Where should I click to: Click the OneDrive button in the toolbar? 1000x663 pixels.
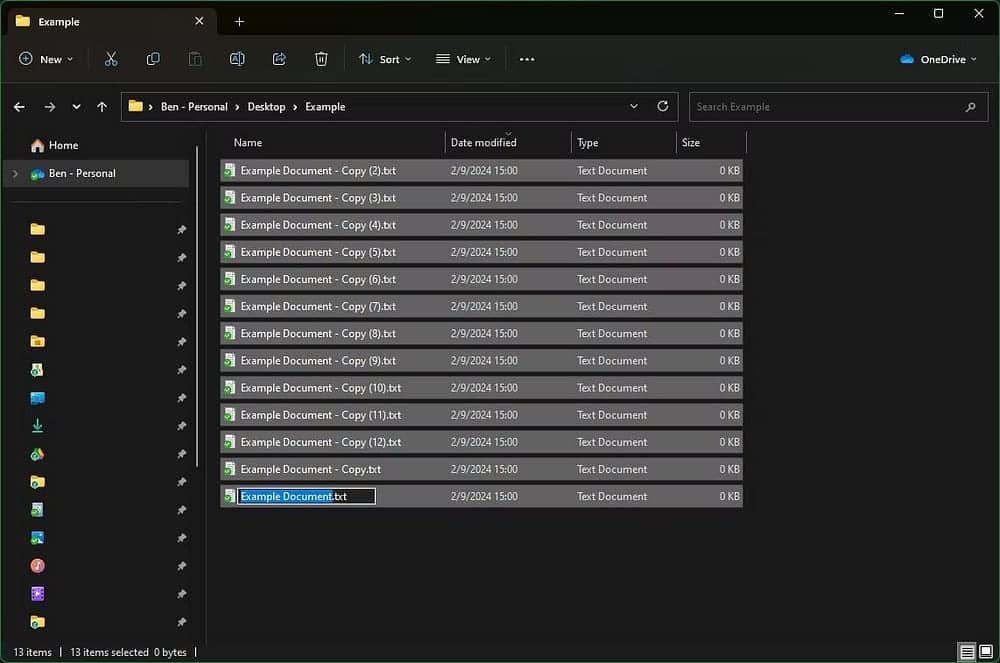tap(936, 59)
